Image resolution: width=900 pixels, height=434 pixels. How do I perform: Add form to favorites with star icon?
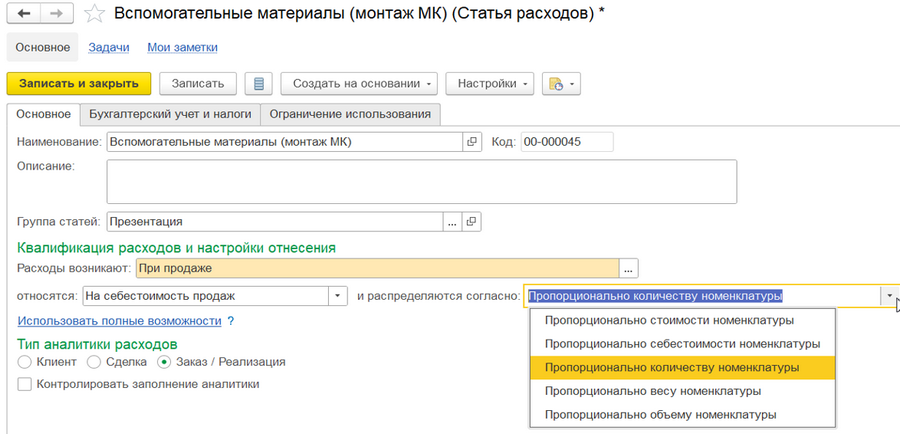point(93,14)
